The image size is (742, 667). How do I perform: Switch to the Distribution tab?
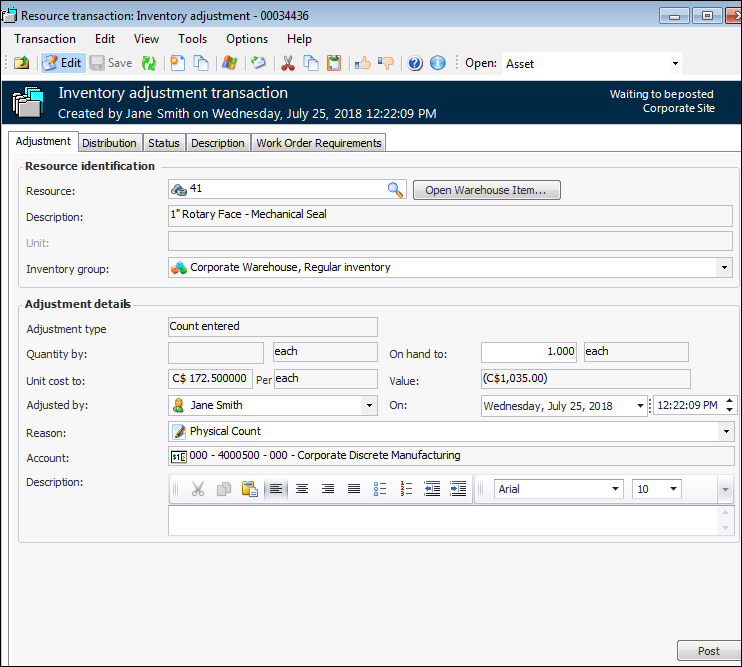(x=109, y=143)
